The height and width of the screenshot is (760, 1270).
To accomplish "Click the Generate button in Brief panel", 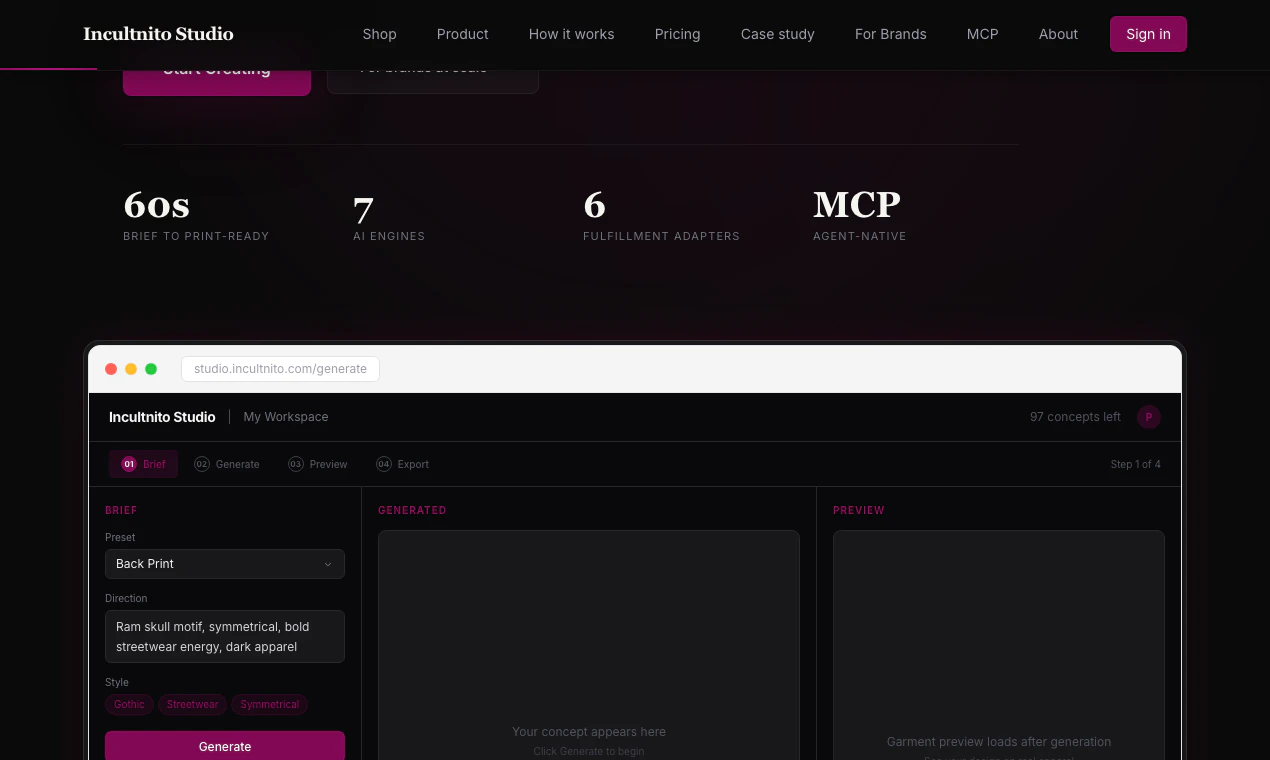I will (x=225, y=746).
